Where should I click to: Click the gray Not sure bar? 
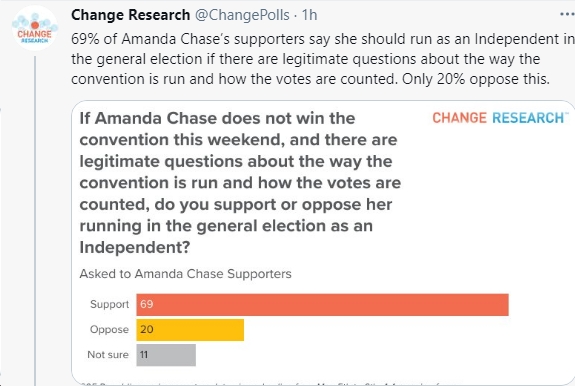[x=166, y=355]
